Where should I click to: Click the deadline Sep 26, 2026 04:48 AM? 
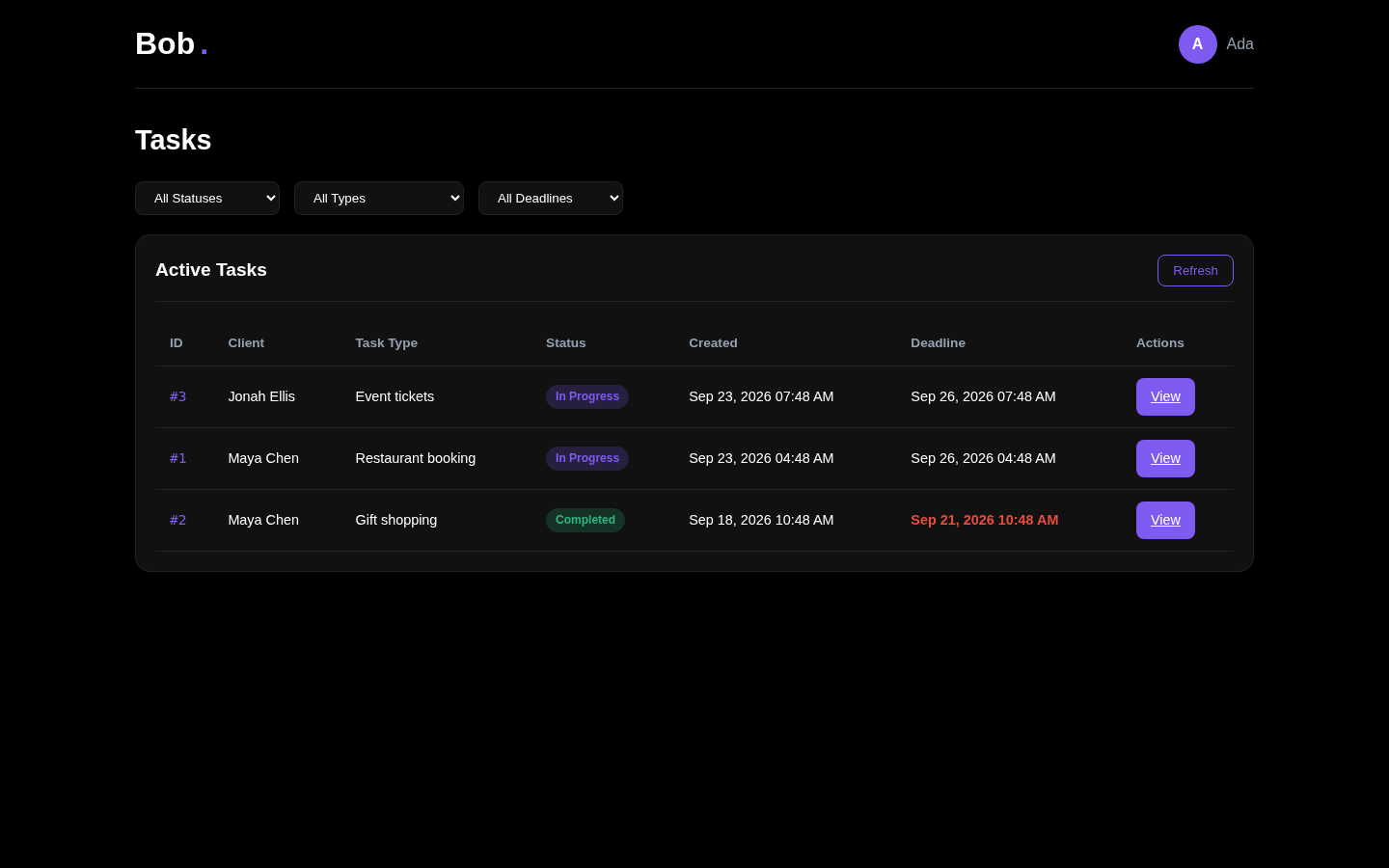click(983, 458)
